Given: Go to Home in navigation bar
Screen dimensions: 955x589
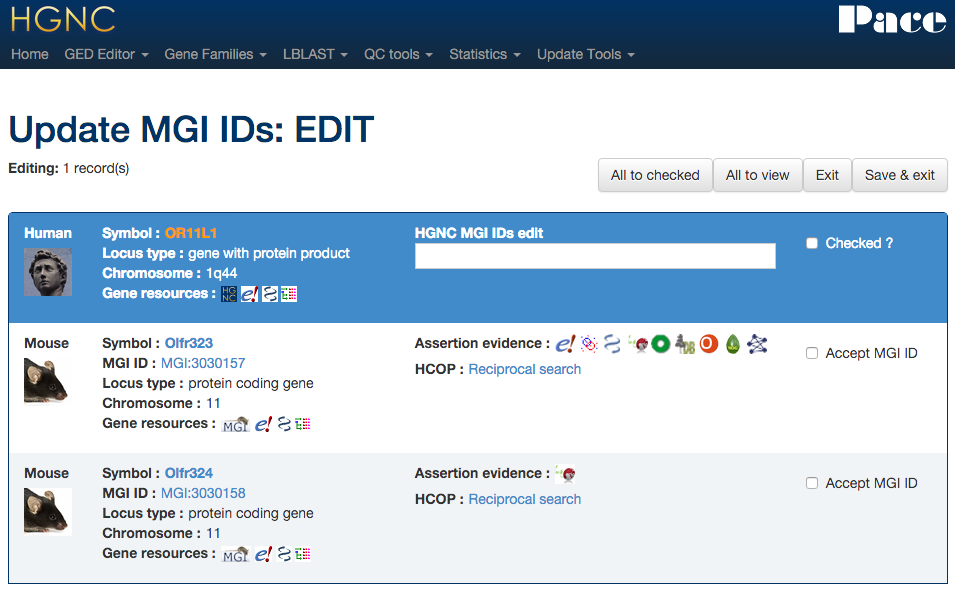Looking at the screenshot, I should click(x=29, y=54).
